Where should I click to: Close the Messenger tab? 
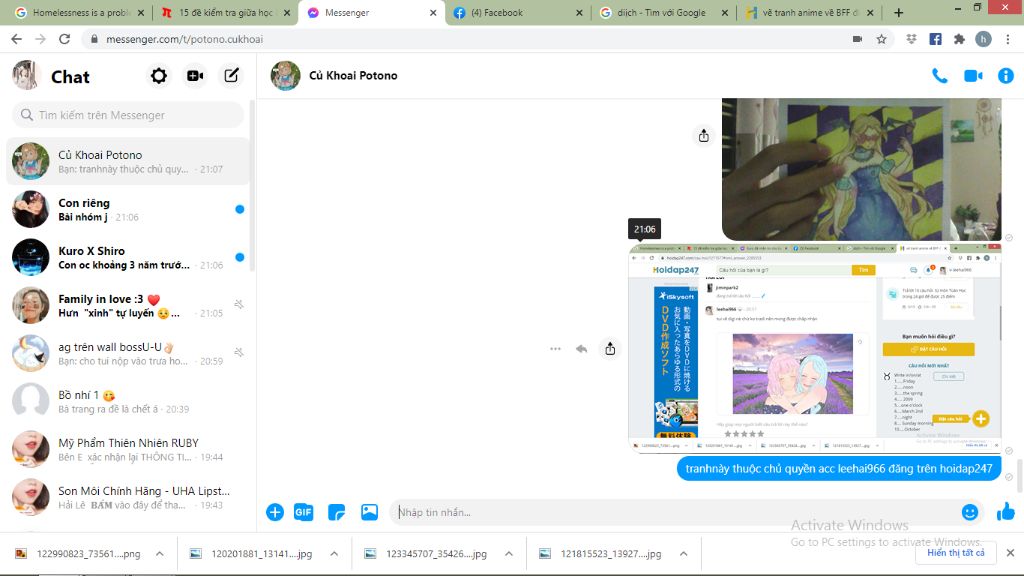coord(432,12)
